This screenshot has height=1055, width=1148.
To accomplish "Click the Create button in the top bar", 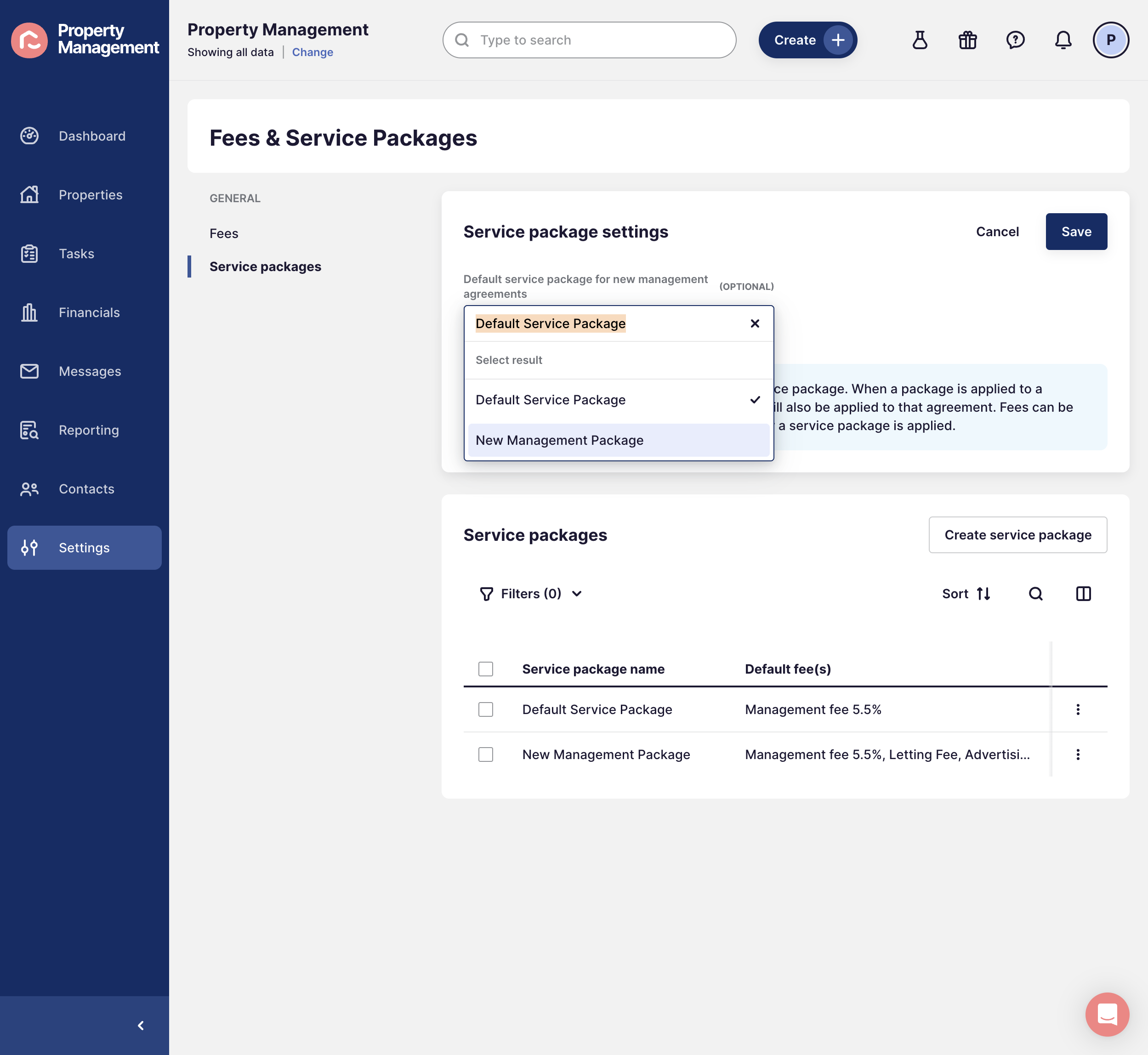I will click(x=807, y=40).
